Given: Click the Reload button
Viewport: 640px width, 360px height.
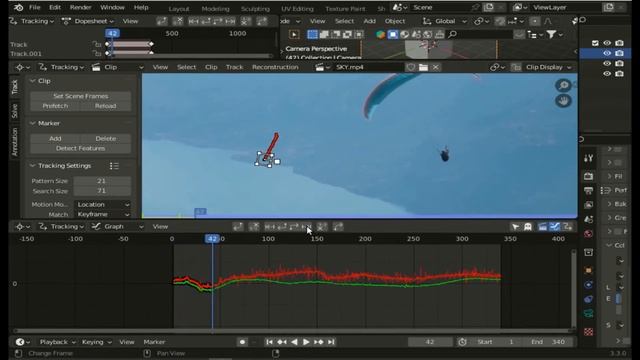Looking at the screenshot, I should [x=106, y=106].
